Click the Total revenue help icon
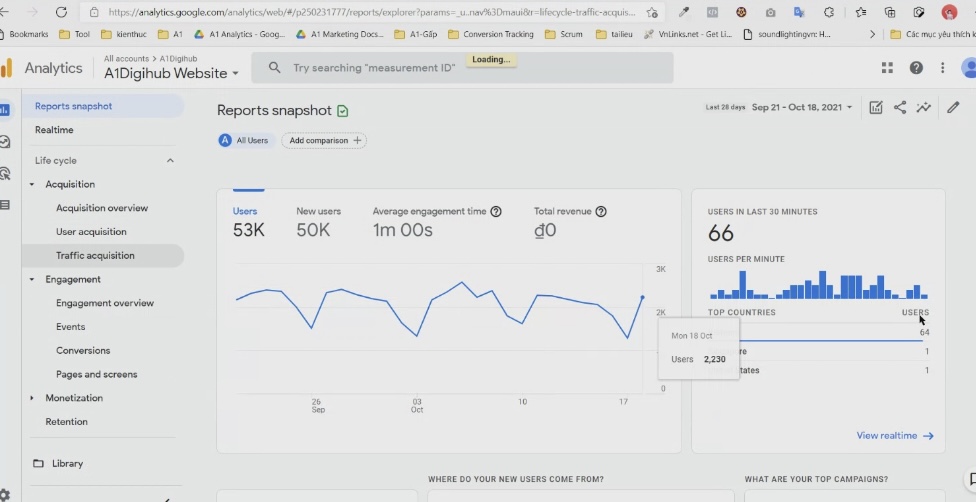 point(601,211)
